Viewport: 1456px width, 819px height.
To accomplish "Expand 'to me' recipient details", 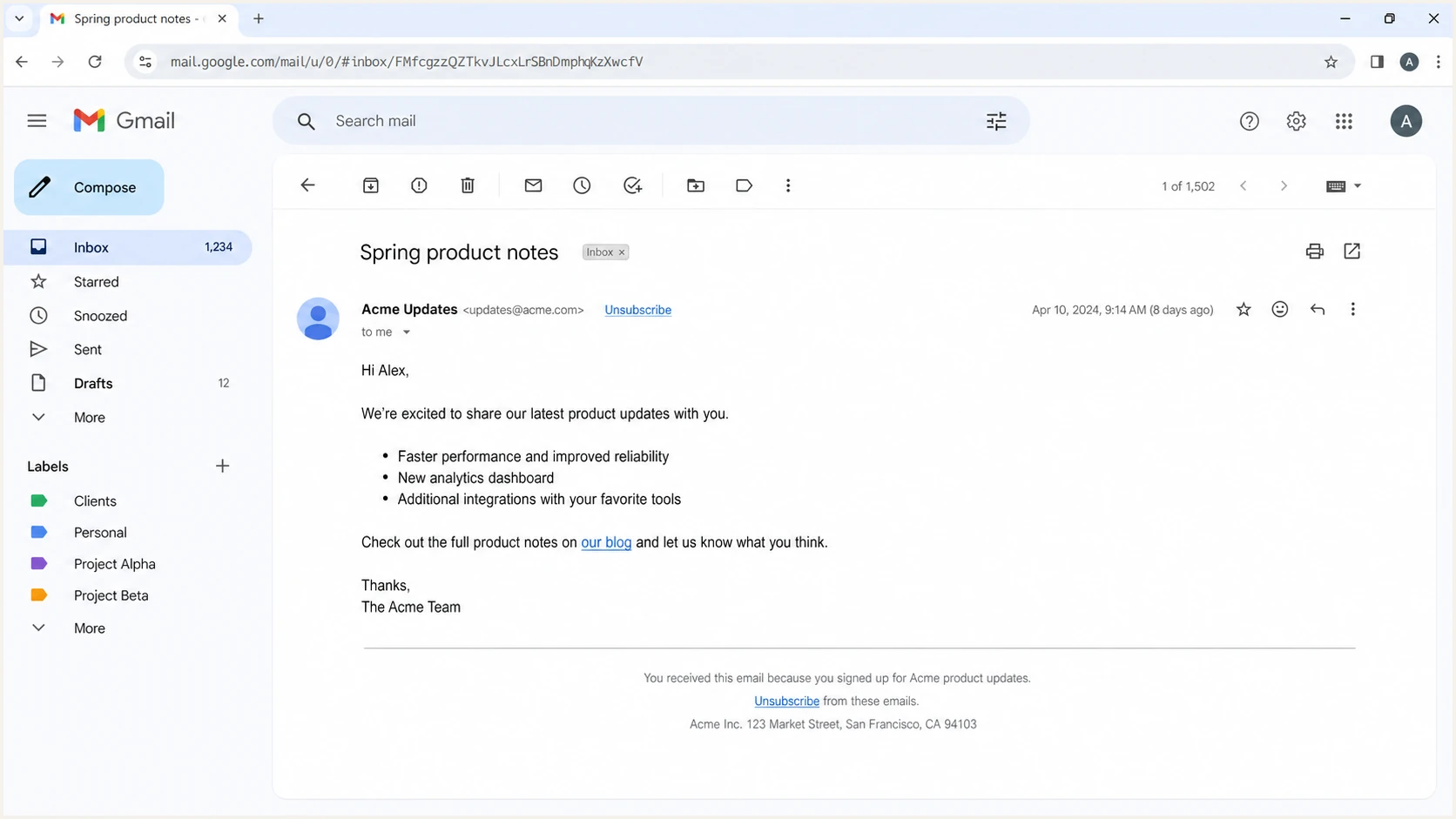I will (x=406, y=332).
